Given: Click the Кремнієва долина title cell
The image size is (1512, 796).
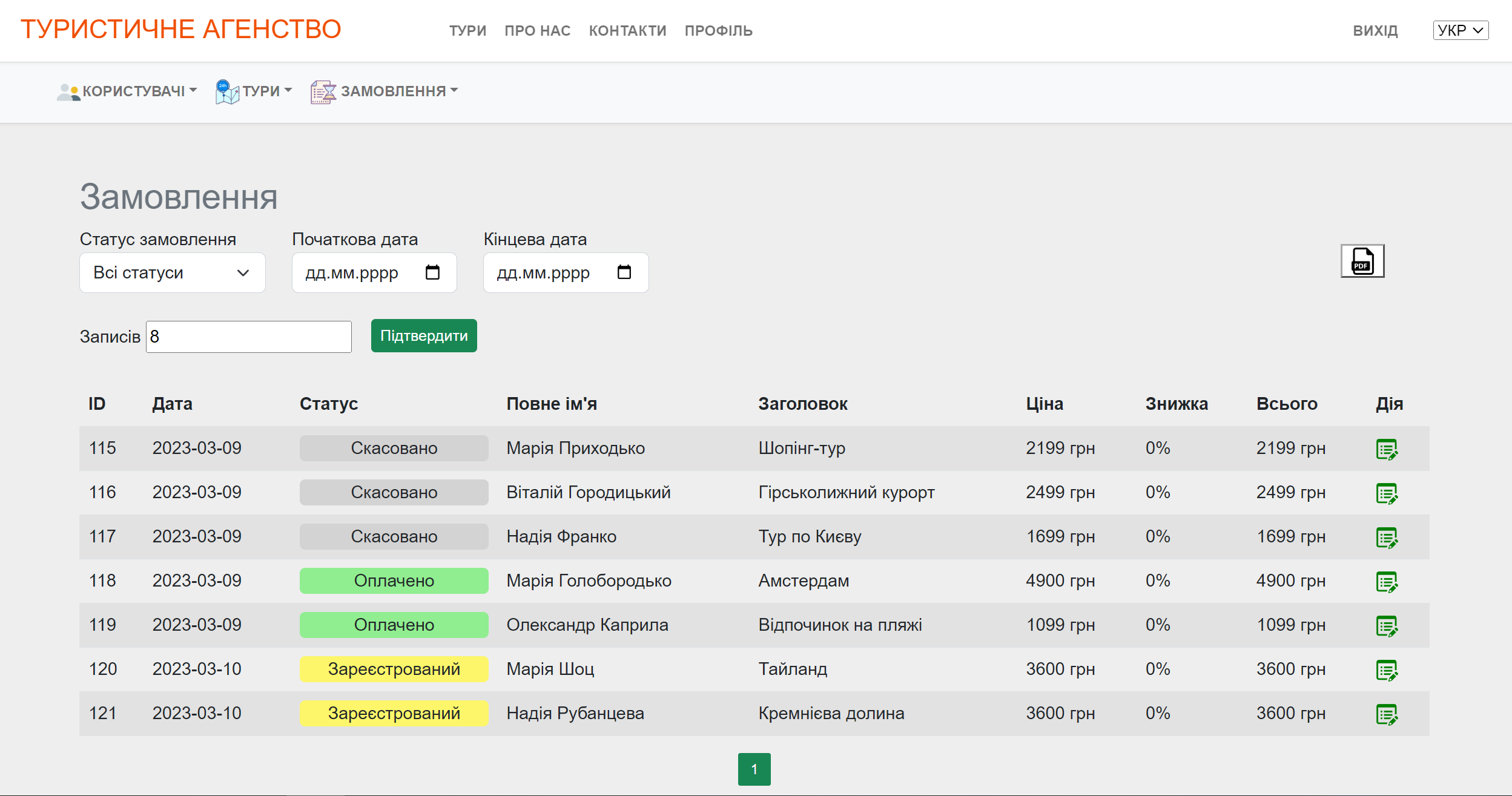Looking at the screenshot, I should (x=831, y=714).
